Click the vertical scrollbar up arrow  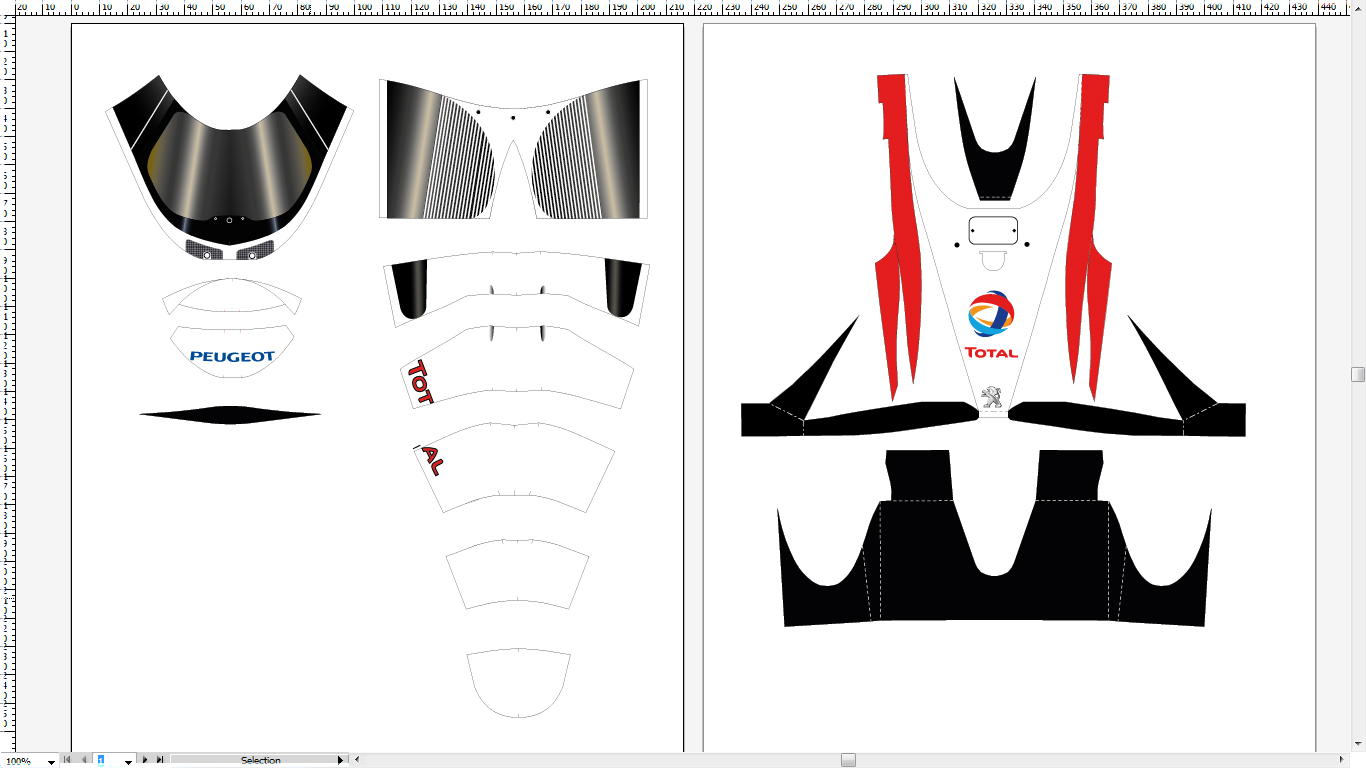click(1358, 7)
